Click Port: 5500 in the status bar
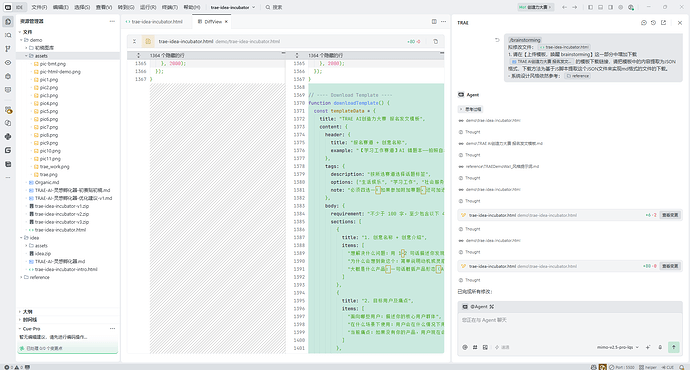 tap(622, 367)
